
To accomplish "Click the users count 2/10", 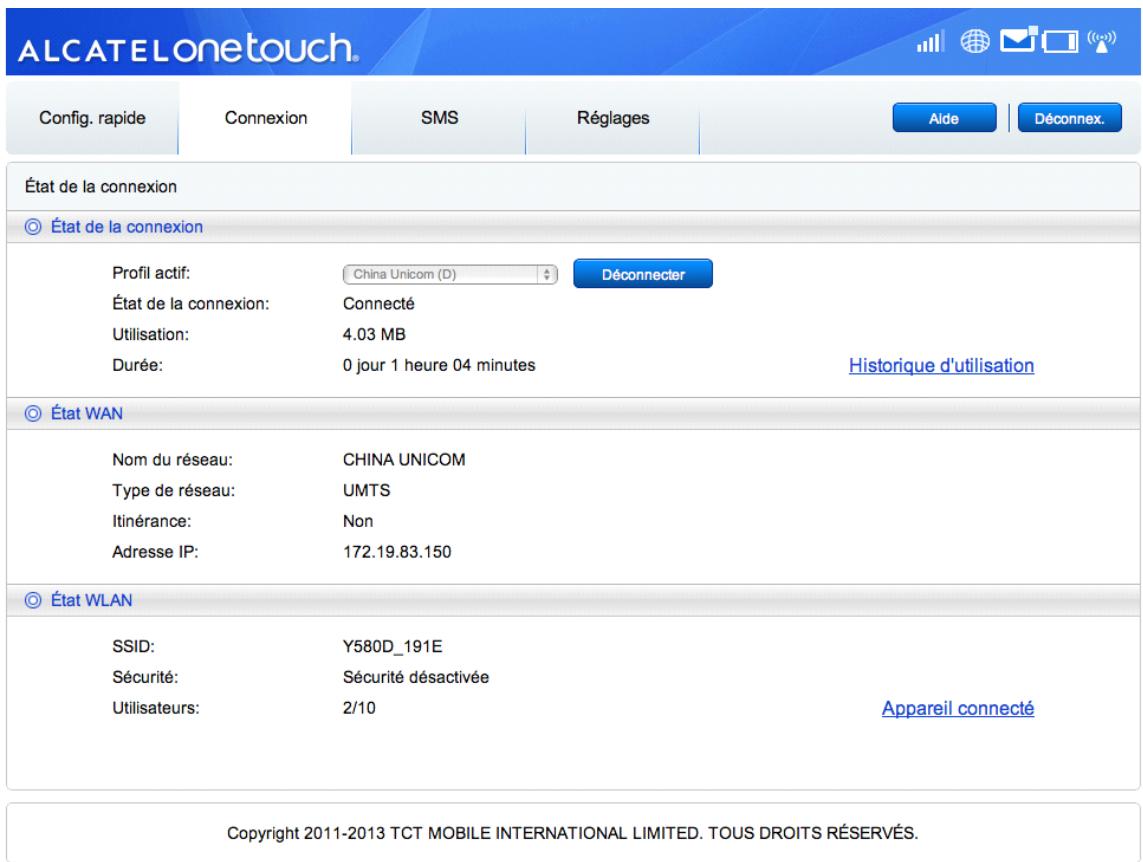I will pos(359,708).
